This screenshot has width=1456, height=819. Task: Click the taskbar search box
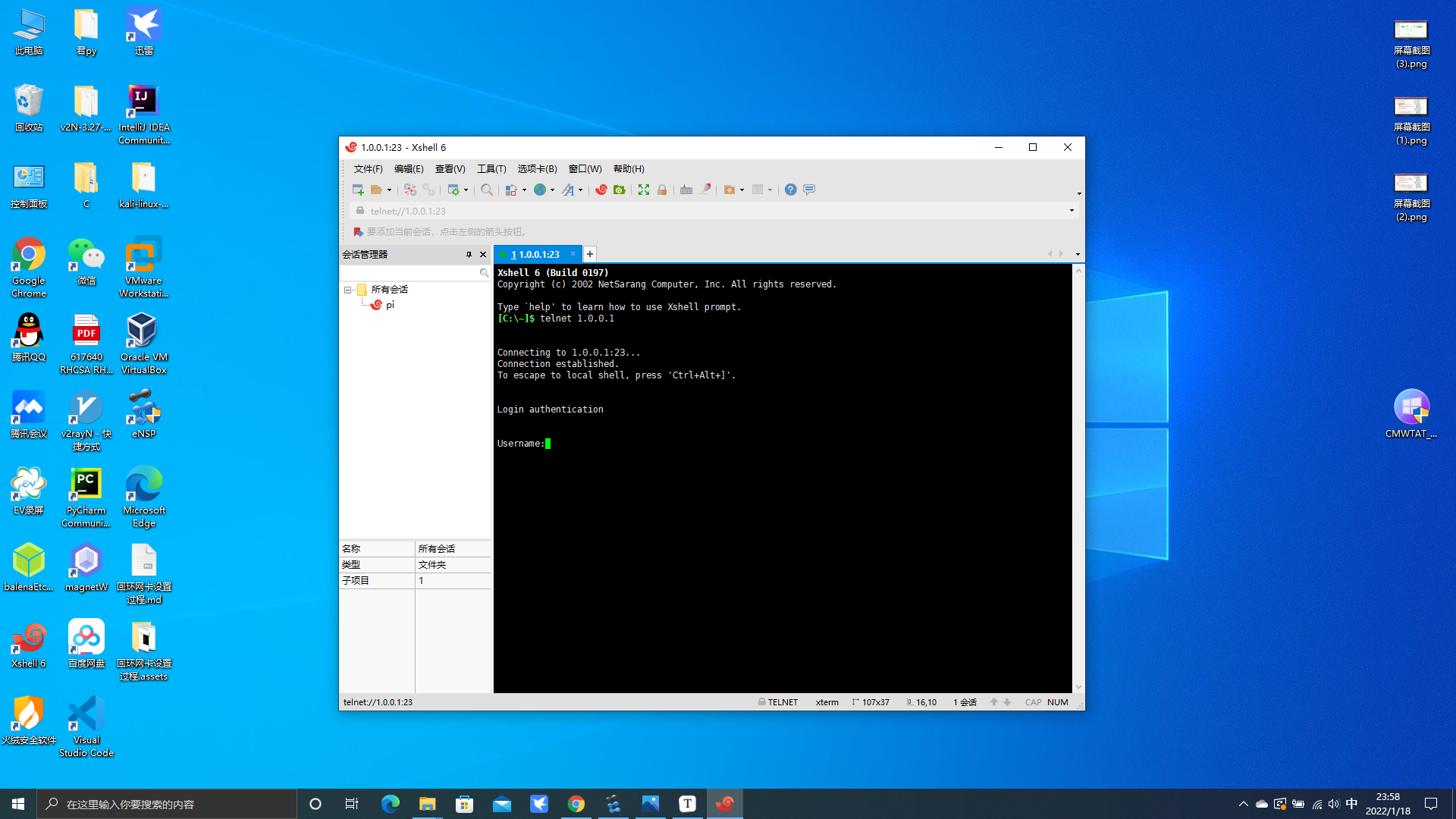[167, 804]
